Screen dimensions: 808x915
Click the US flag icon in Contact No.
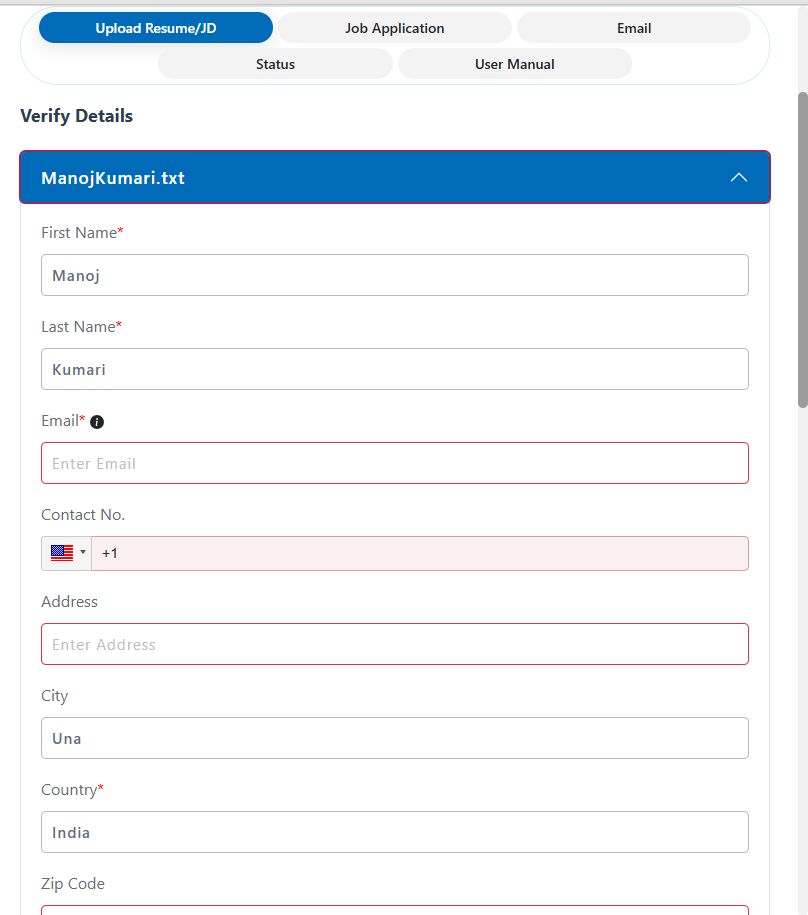pos(62,553)
